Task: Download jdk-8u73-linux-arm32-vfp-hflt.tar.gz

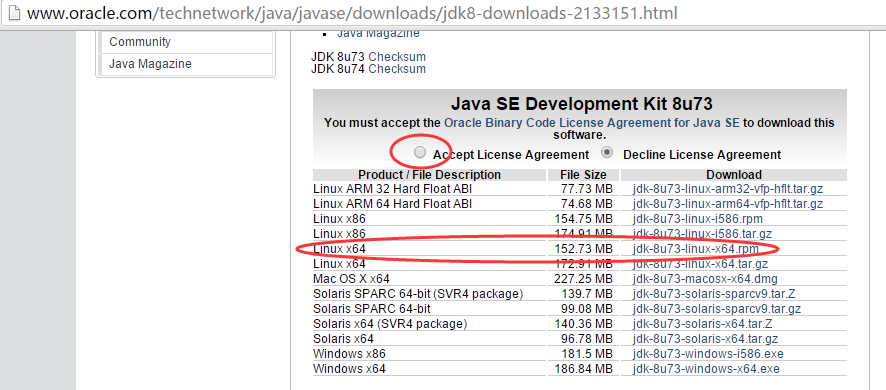Action: pos(728,189)
